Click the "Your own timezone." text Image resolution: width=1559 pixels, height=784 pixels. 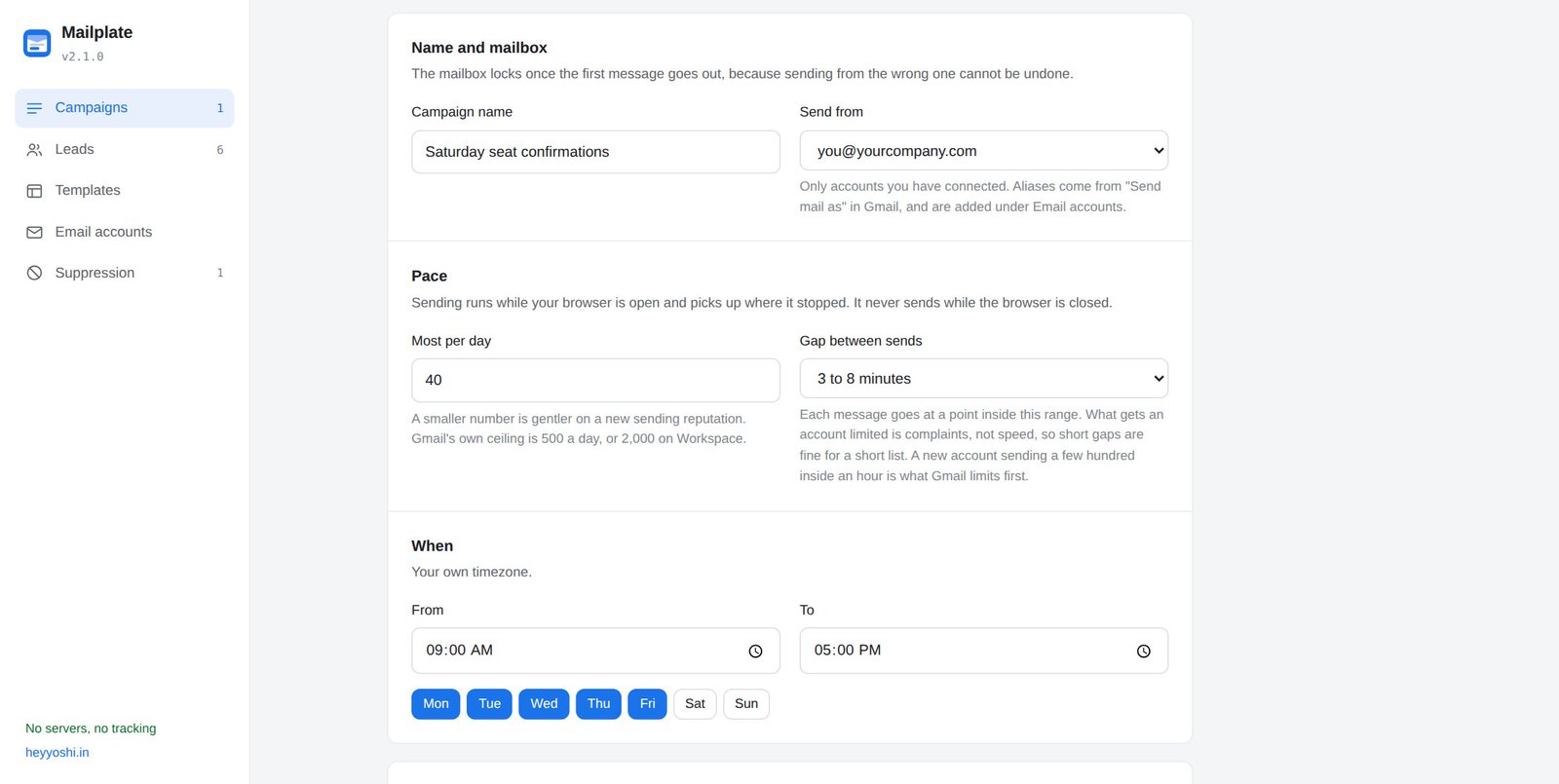tap(472, 572)
